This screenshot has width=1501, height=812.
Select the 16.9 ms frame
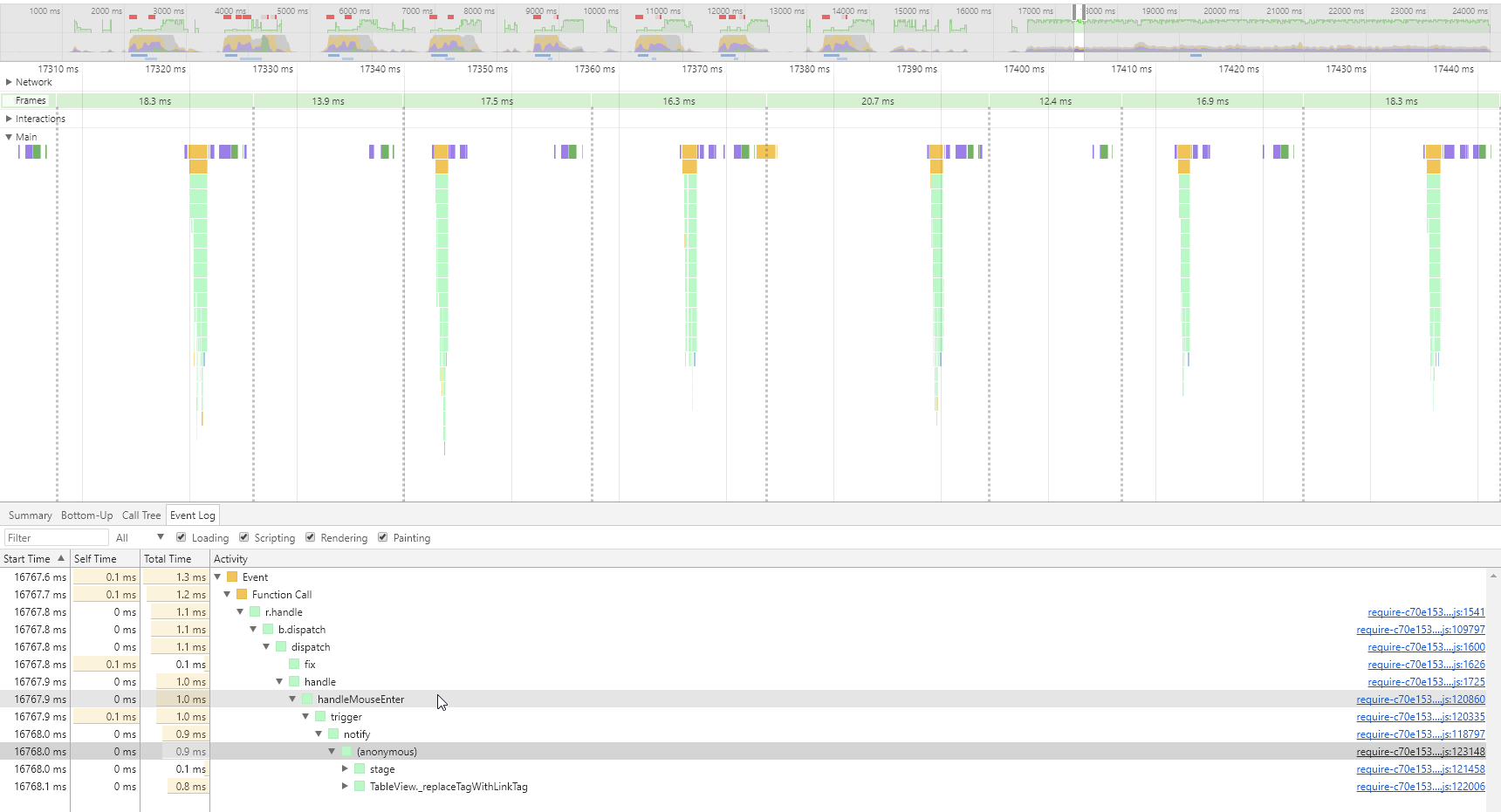1212,101
